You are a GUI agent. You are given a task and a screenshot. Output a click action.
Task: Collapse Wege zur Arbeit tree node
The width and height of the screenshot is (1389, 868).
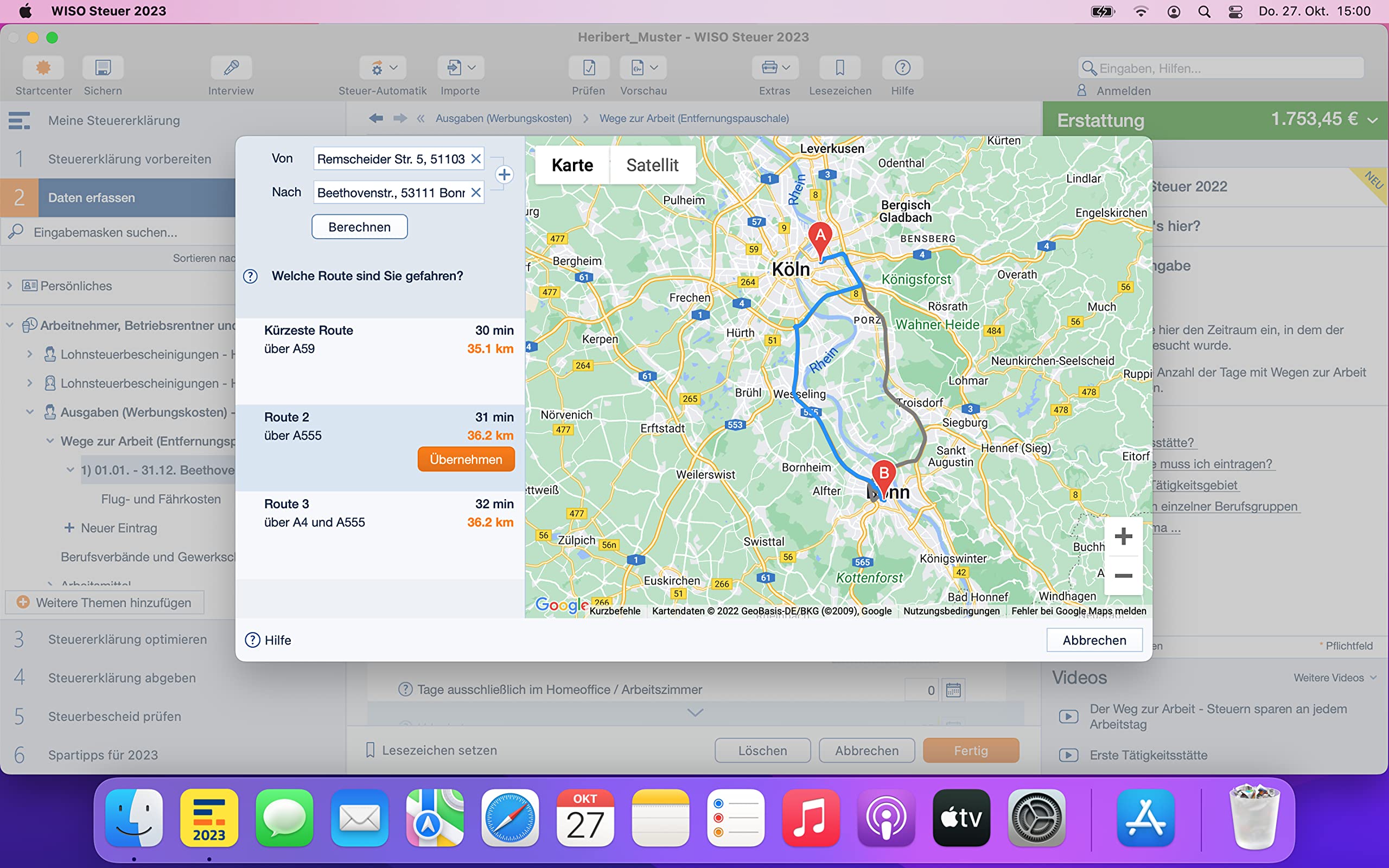point(50,441)
